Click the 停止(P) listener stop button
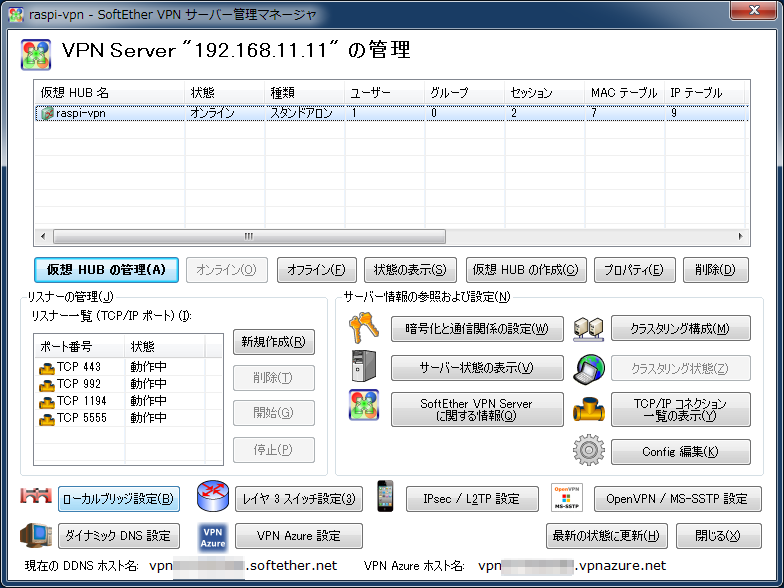The image size is (784, 588). coord(274,450)
